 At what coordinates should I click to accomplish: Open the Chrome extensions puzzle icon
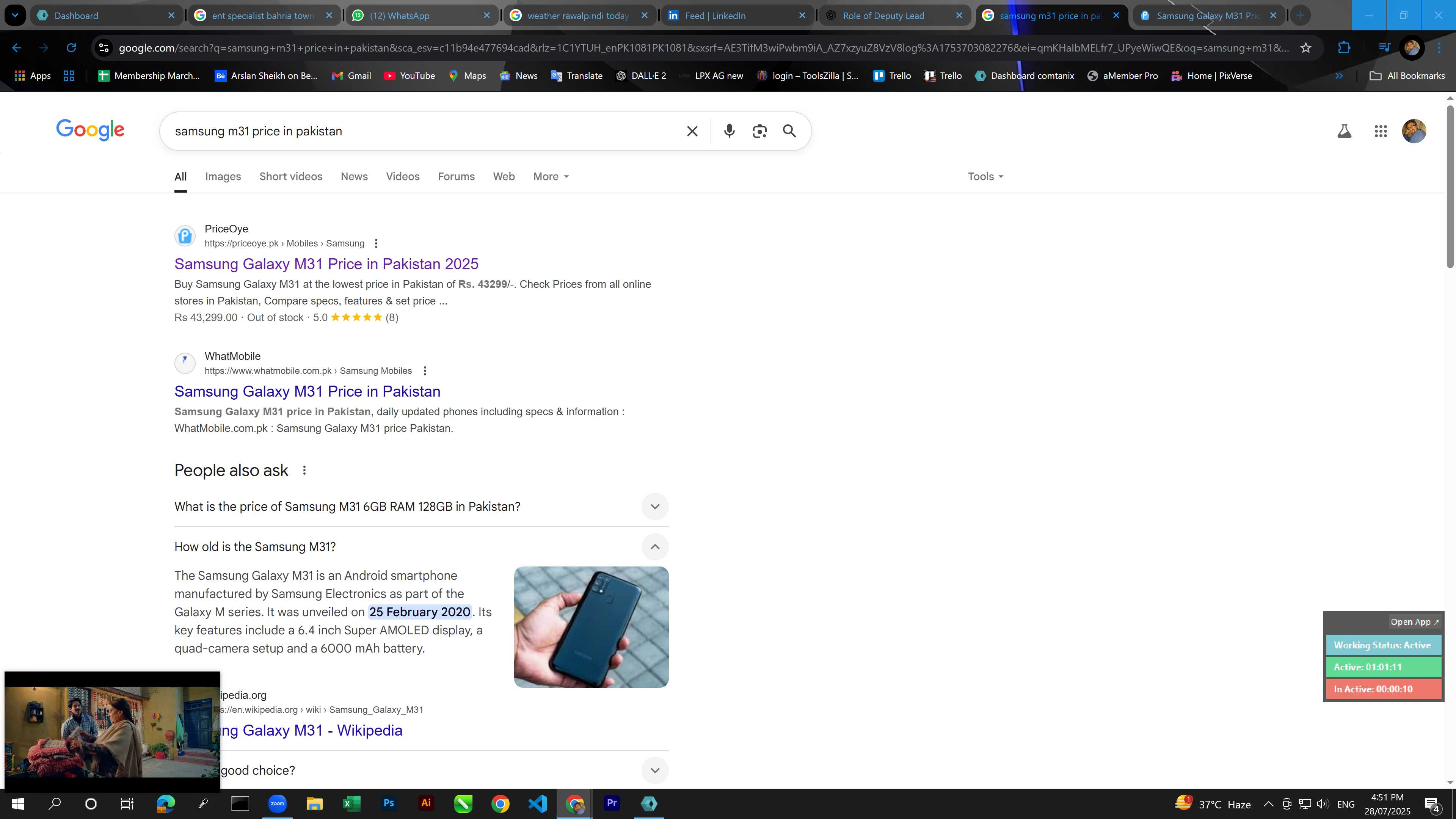pos(1344,48)
